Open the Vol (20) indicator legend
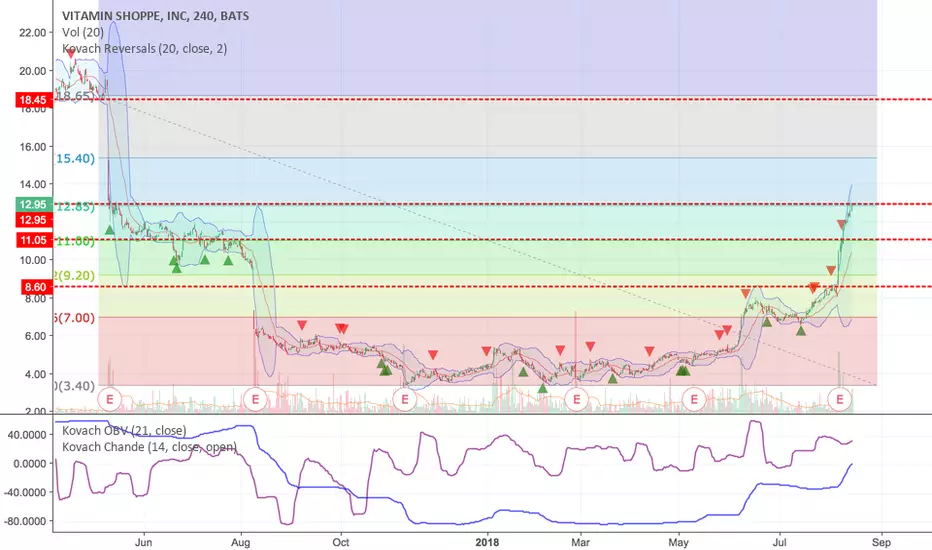932x550 pixels. [x=83, y=32]
